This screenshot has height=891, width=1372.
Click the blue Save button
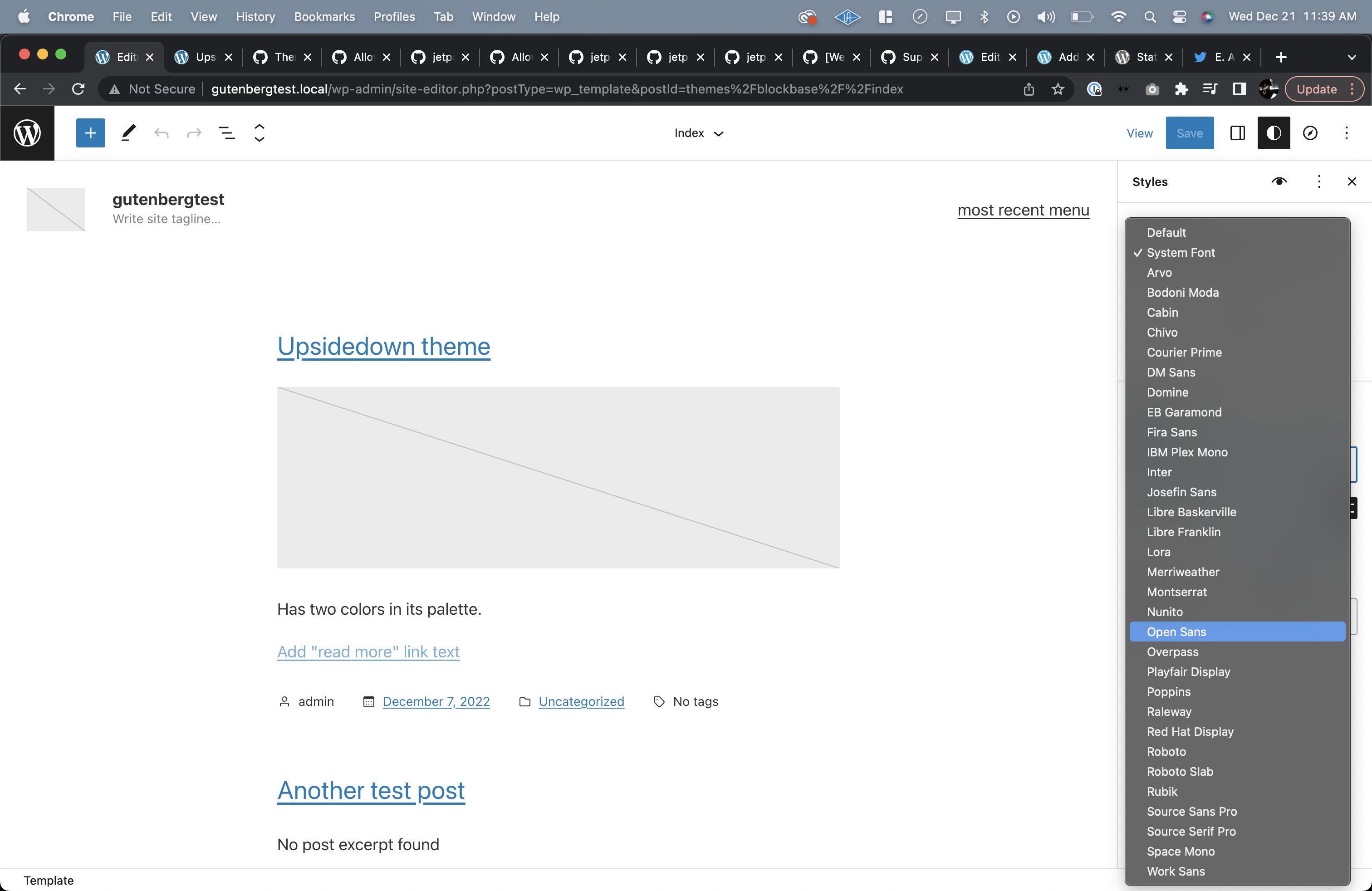click(x=1189, y=133)
